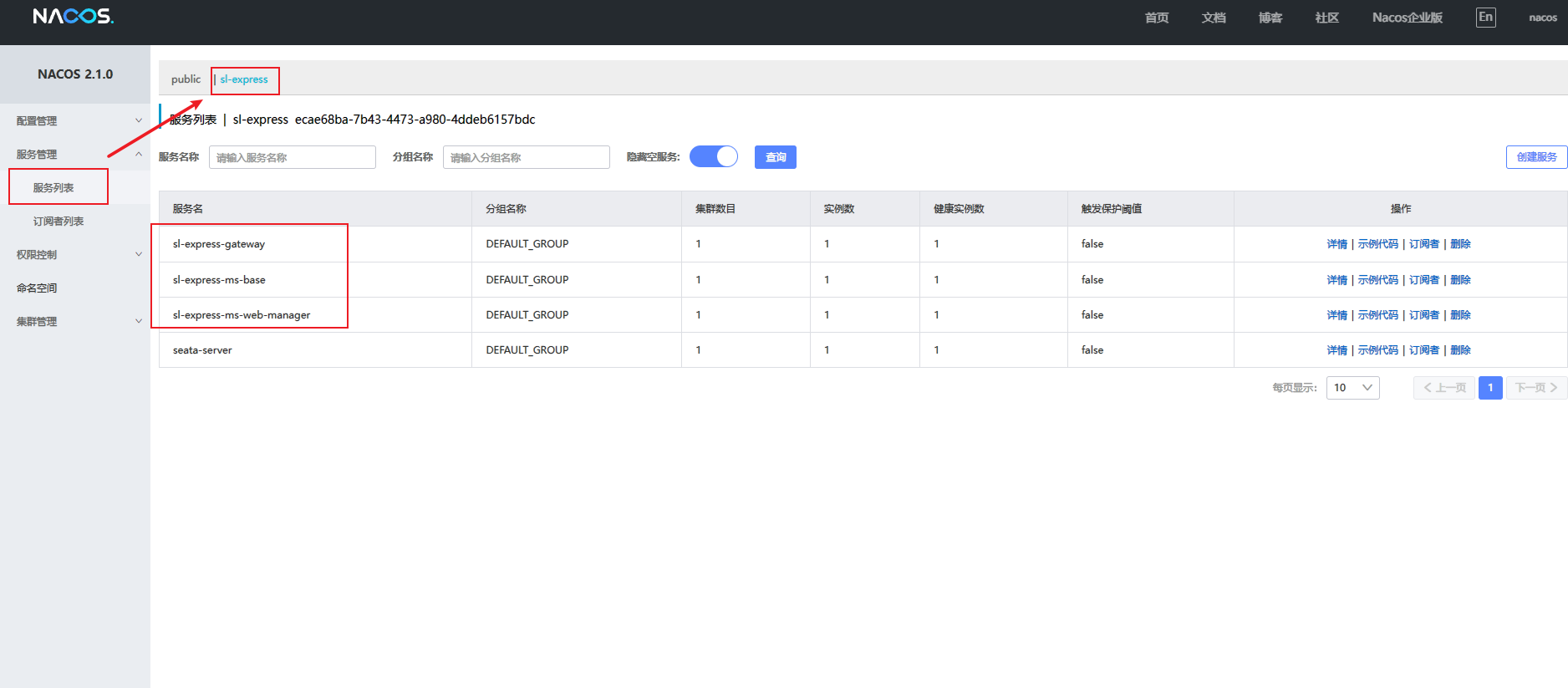Select the public namespace tab
Viewport: 1568px width, 688px height.
click(186, 79)
